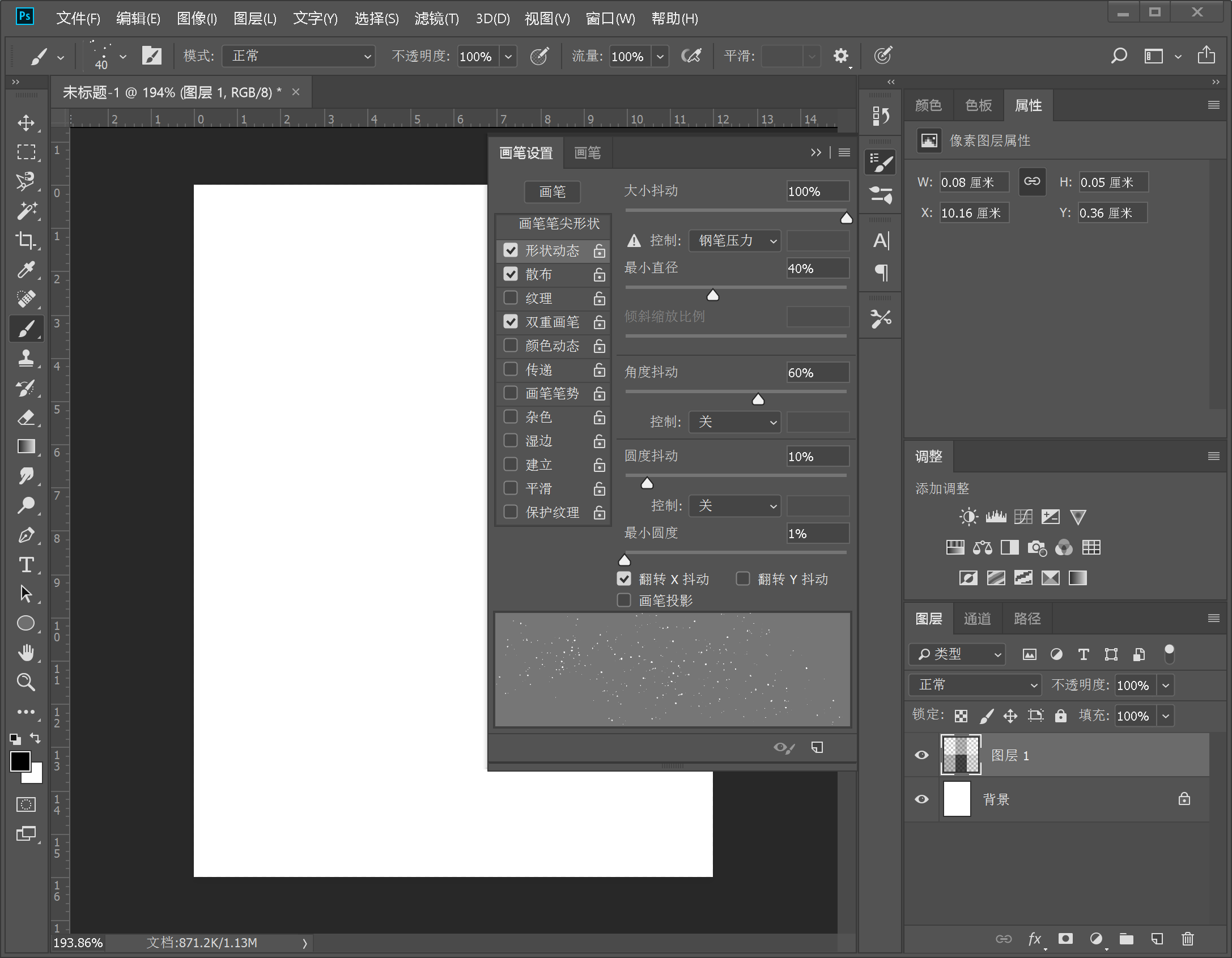The height and width of the screenshot is (958, 1232).
Task: Select the Clone Stamp tool
Action: 26,358
